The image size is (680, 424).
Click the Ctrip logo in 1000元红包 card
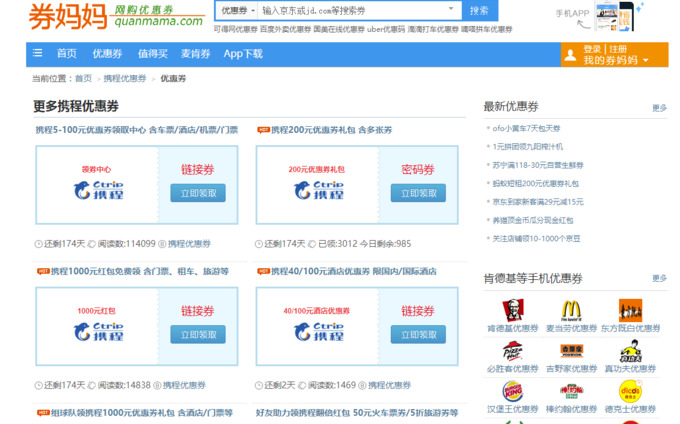[98, 331]
